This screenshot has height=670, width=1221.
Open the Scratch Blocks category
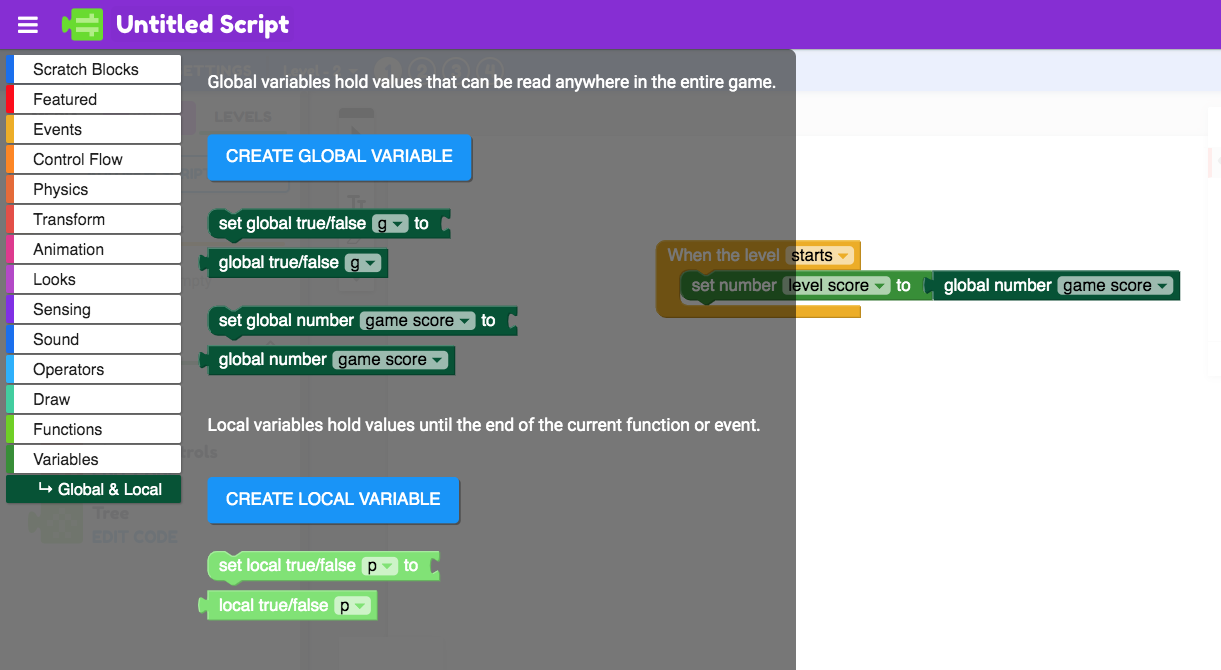pyautogui.click(x=94, y=69)
